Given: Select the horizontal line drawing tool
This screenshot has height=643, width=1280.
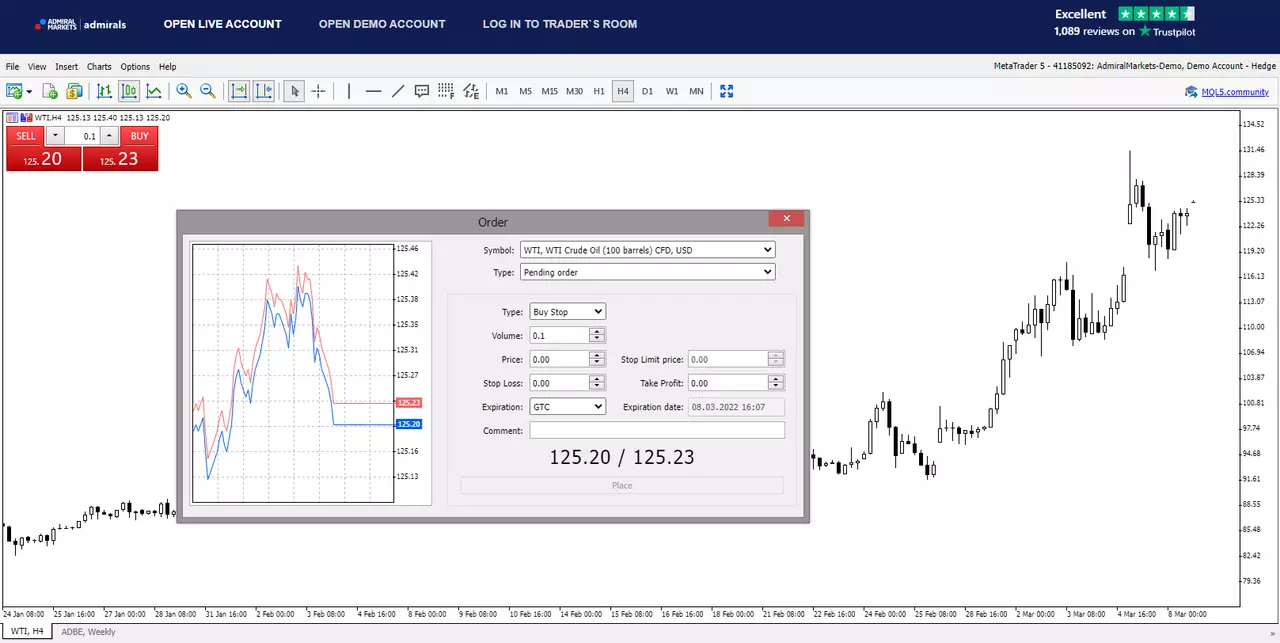Looking at the screenshot, I should (374, 91).
